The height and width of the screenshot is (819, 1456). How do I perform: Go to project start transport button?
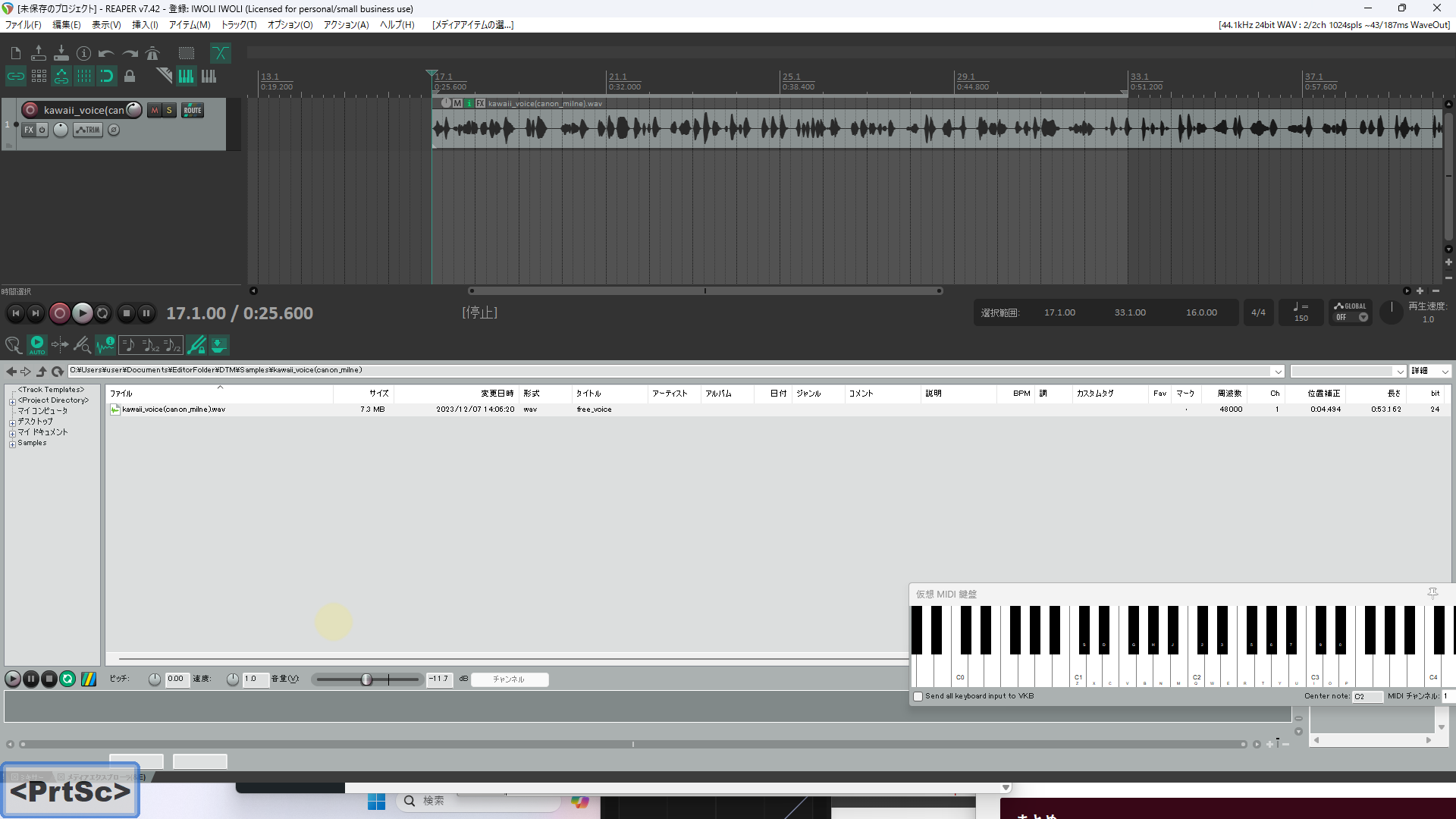point(15,313)
